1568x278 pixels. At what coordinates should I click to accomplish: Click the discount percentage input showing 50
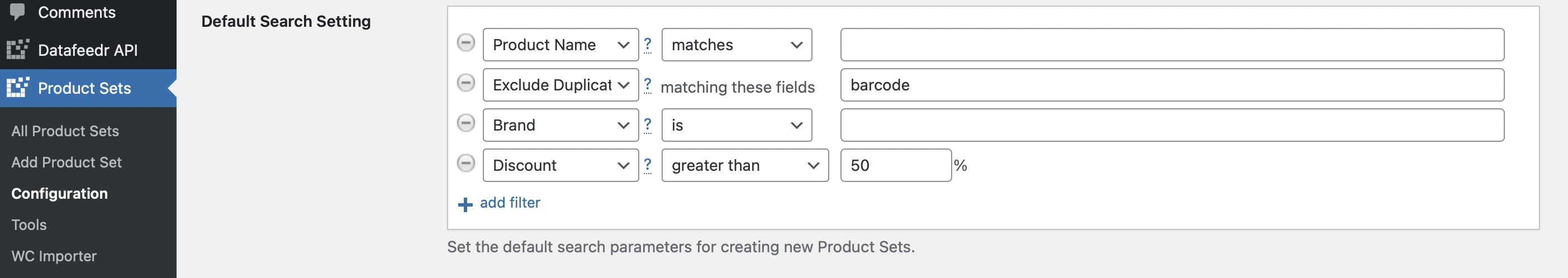click(x=895, y=165)
